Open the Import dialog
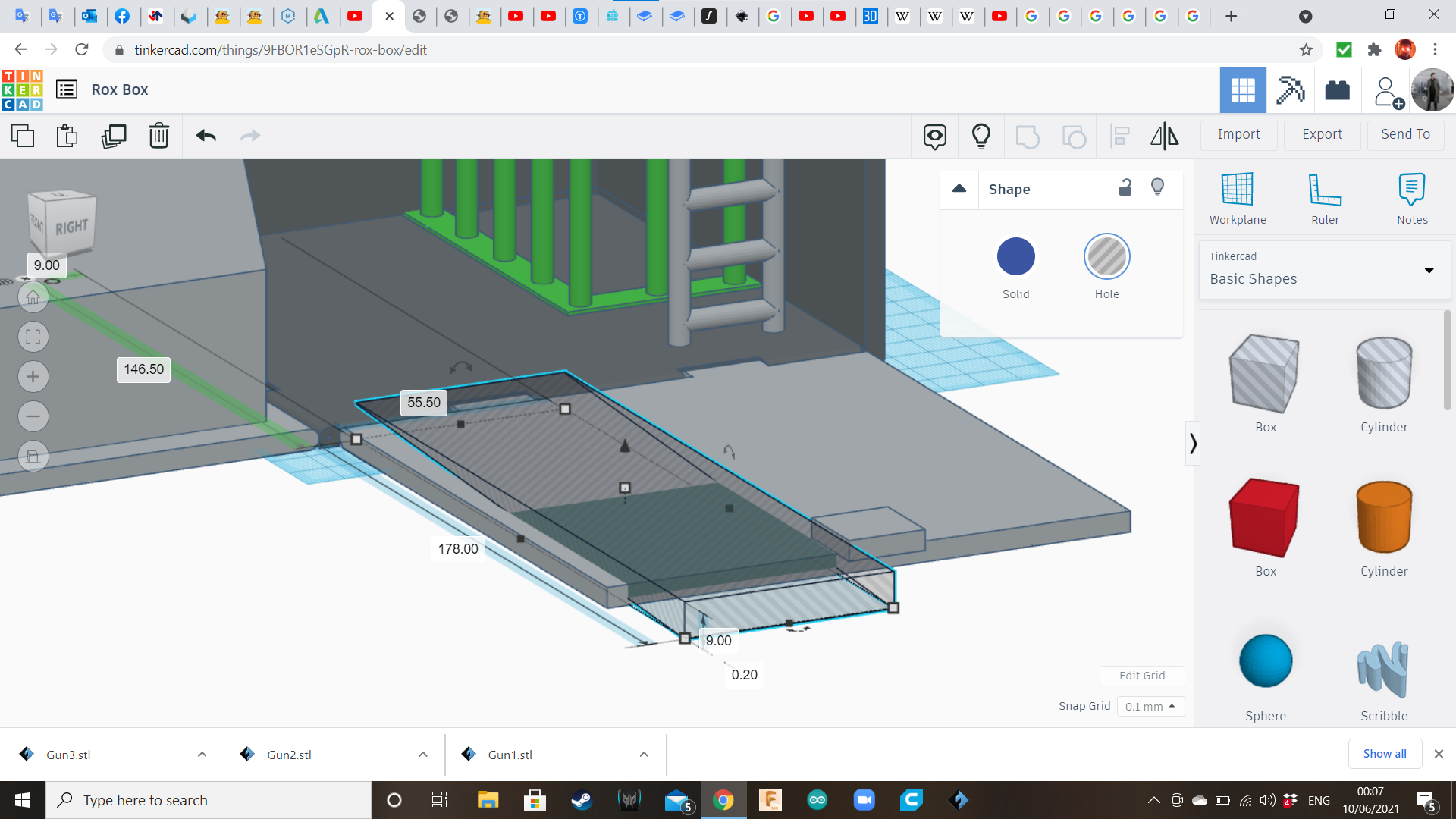 pyautogui.click(x=1238, y=134)
